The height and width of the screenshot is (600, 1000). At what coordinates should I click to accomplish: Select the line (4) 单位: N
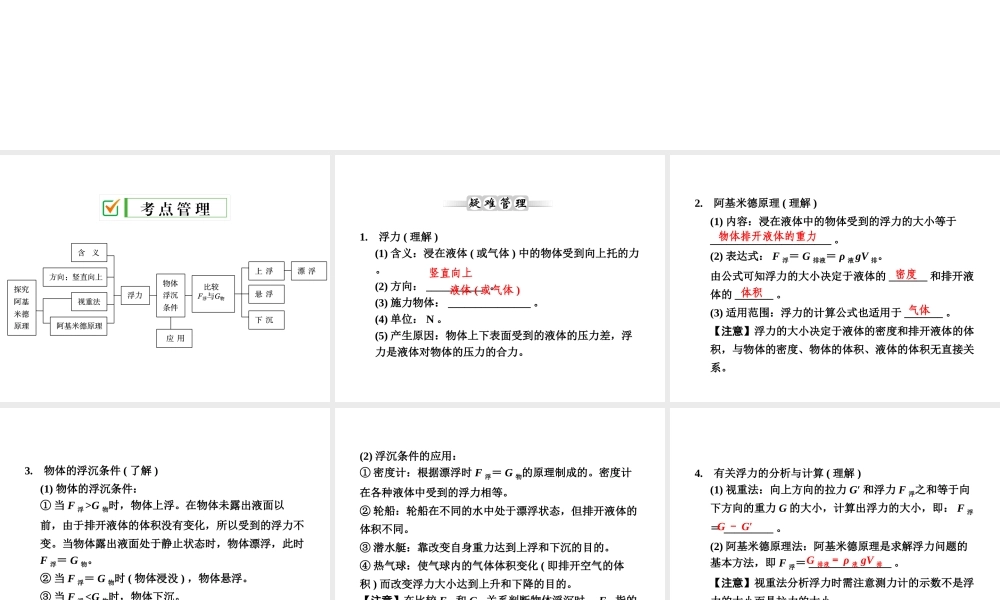point(408,319)
